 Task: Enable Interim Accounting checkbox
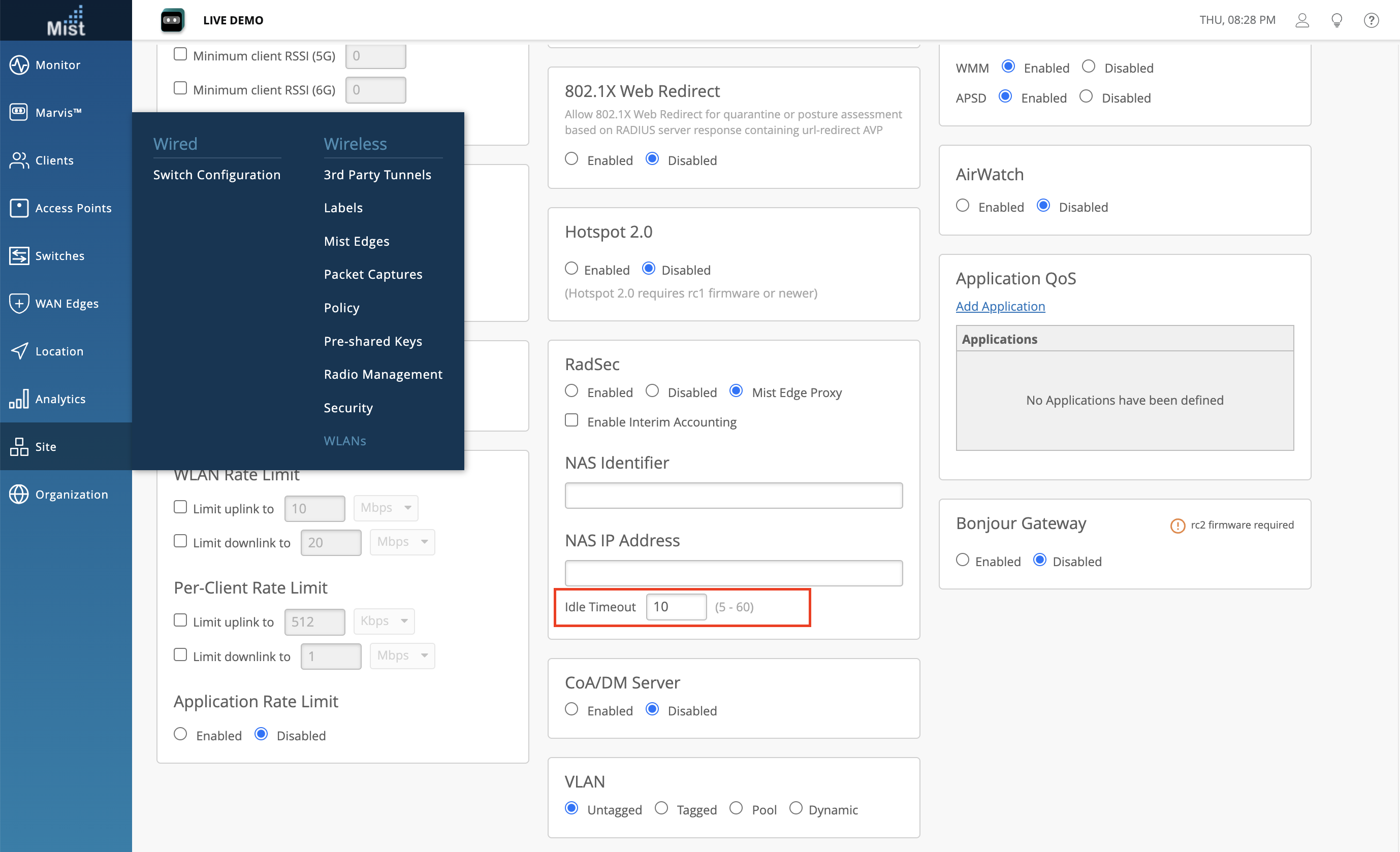(x=571, y=420)
